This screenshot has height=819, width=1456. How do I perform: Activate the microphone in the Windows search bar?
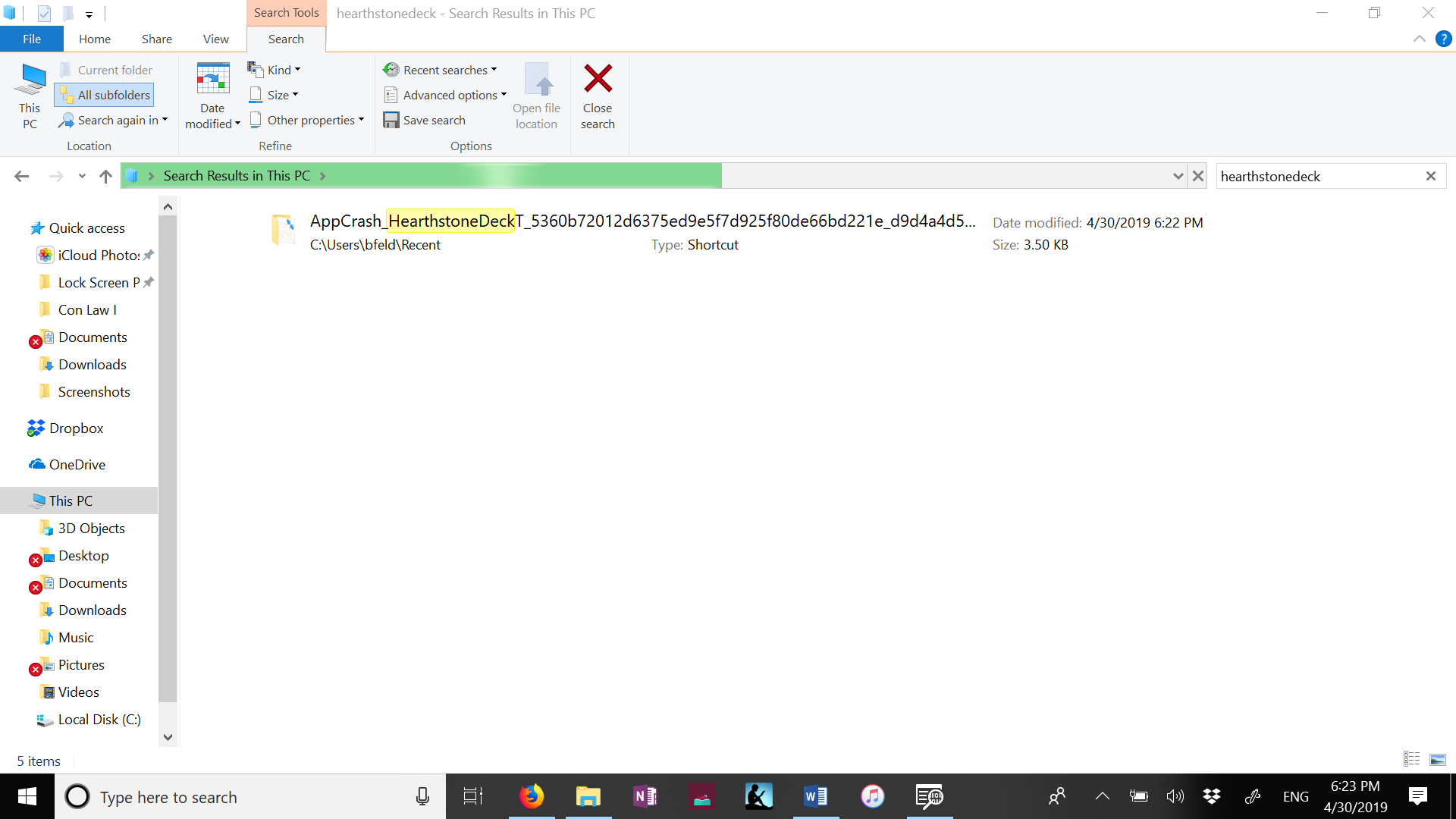point(422,796)
